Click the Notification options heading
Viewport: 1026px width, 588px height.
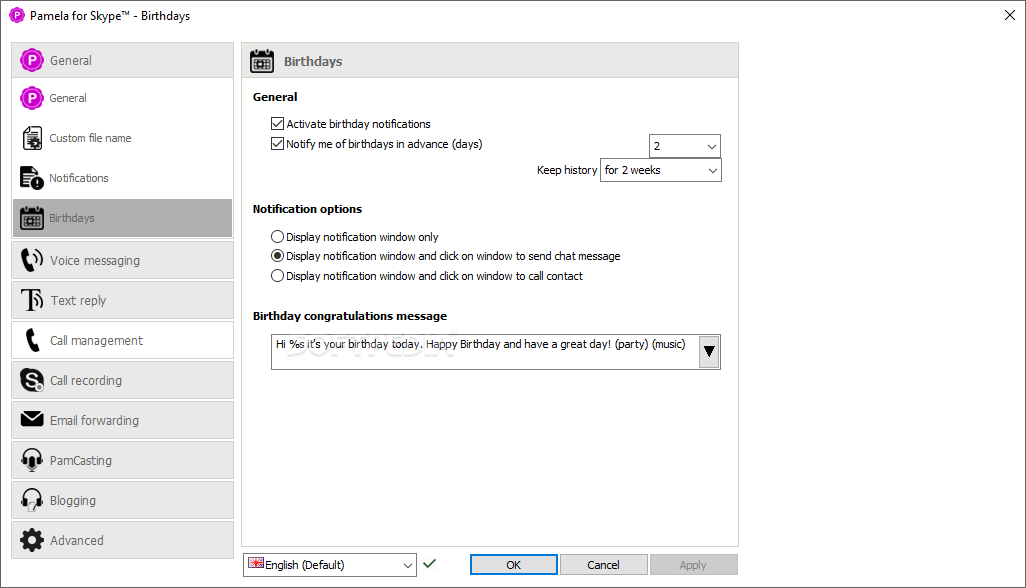click(x=307, y=209)
